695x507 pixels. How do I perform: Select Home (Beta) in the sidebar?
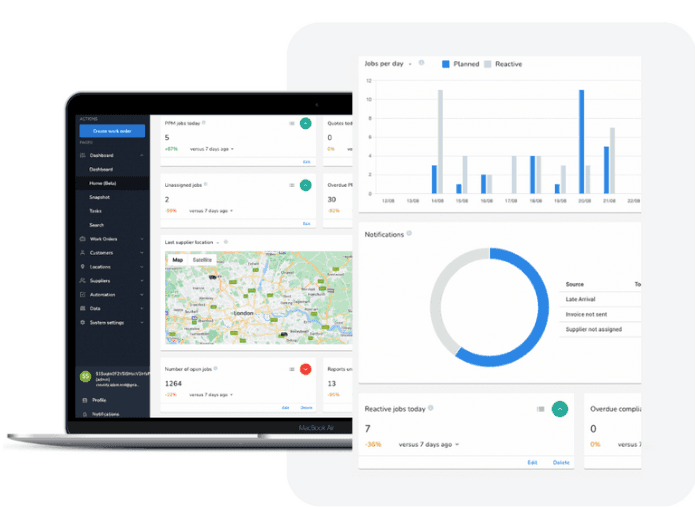click(103, 183)
